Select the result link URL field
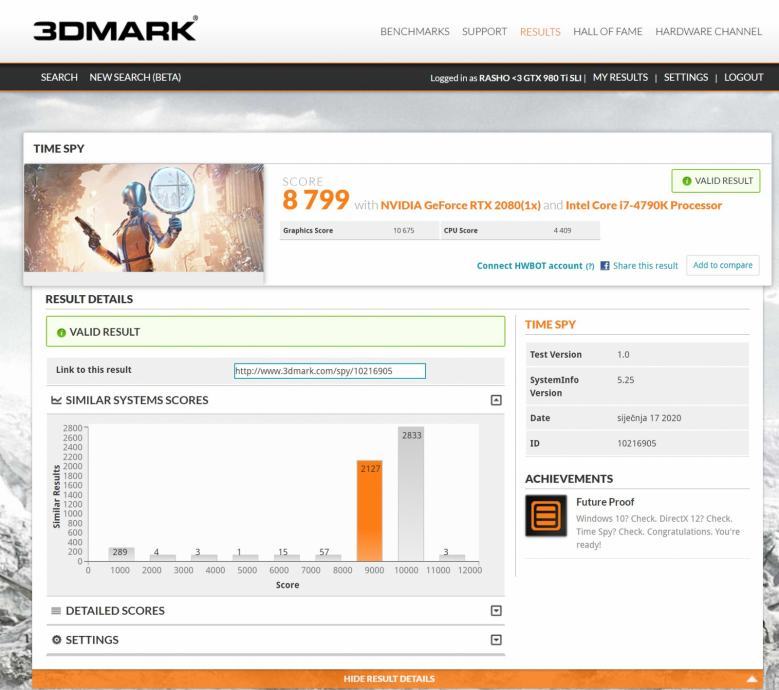This screenshot has height=690, width=779. pyautogui.click(x=330, y=371)
